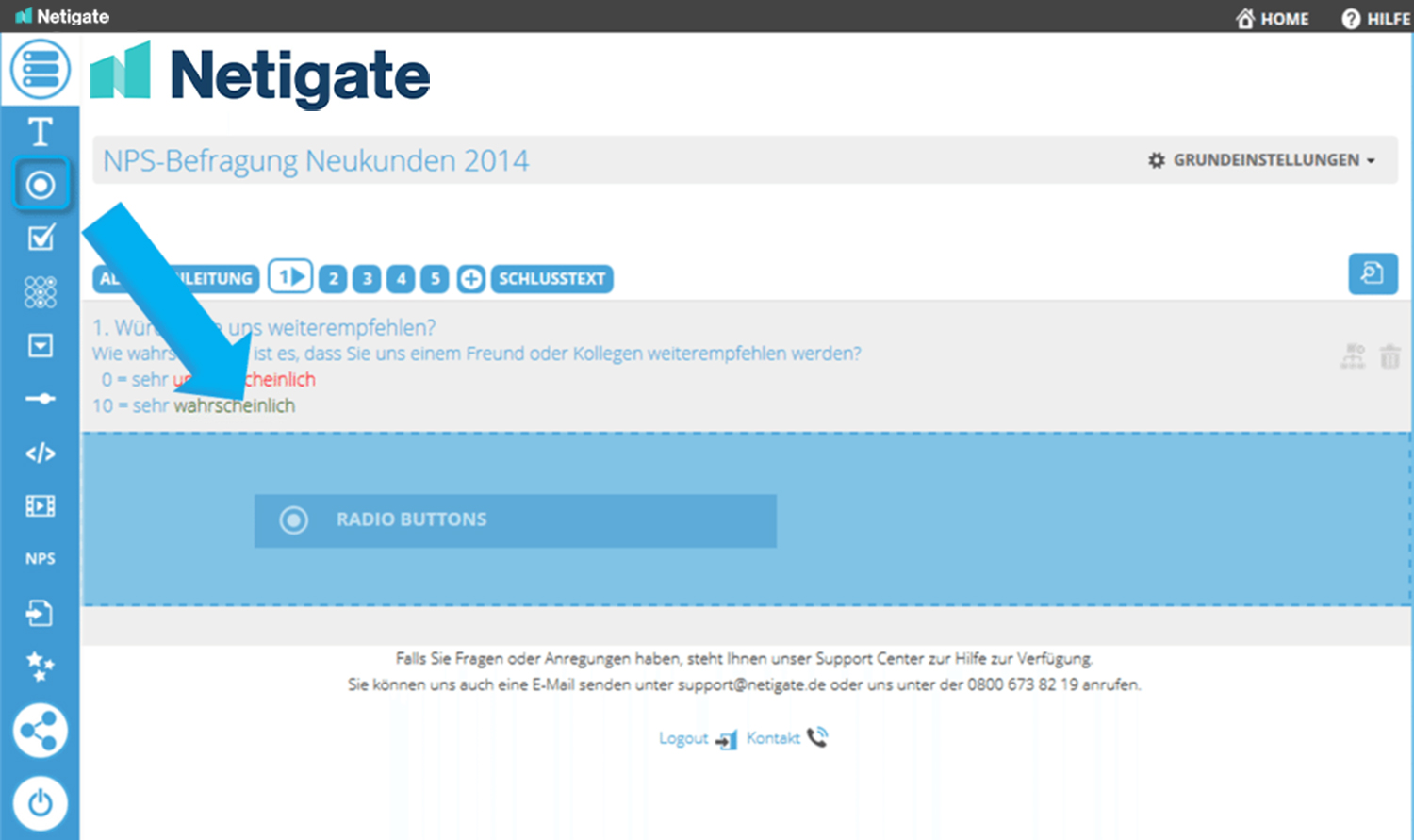This screenshot has height=840, width=1414.
Task: Click question text about Freund oder Kollegen
Action: point(476,354)
